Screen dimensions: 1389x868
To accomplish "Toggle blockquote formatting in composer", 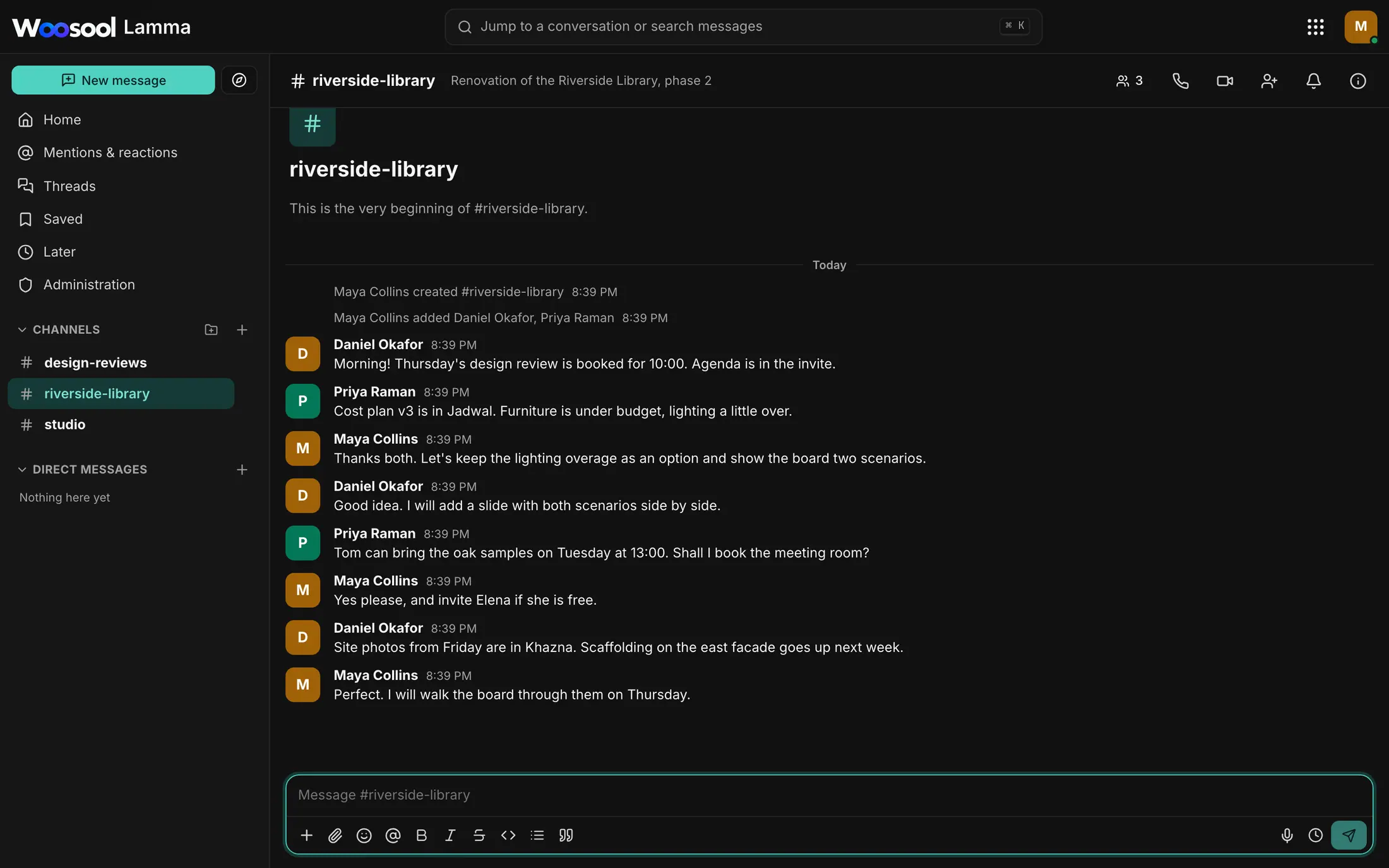I will tap(566, 835).
